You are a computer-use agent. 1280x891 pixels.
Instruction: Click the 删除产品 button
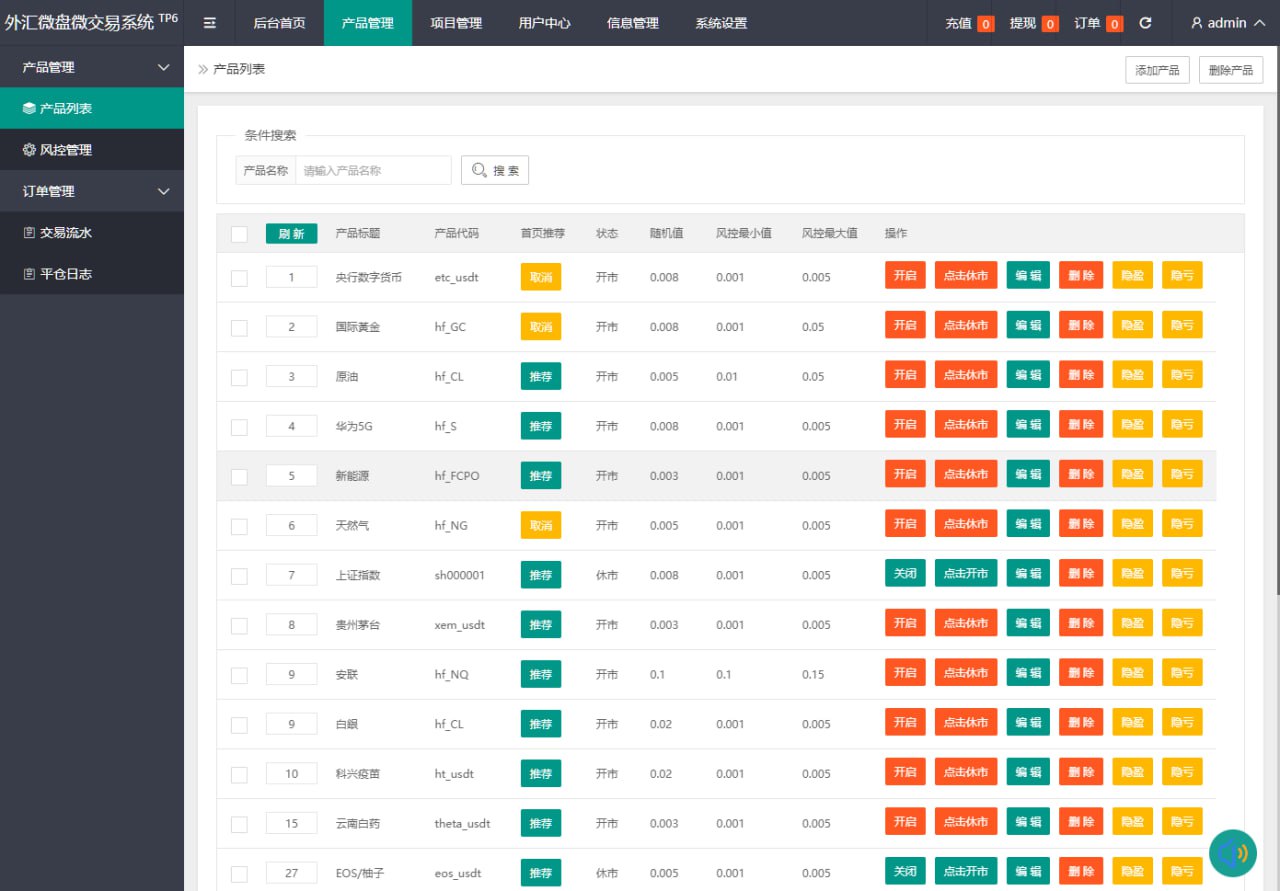[1231, 70]
